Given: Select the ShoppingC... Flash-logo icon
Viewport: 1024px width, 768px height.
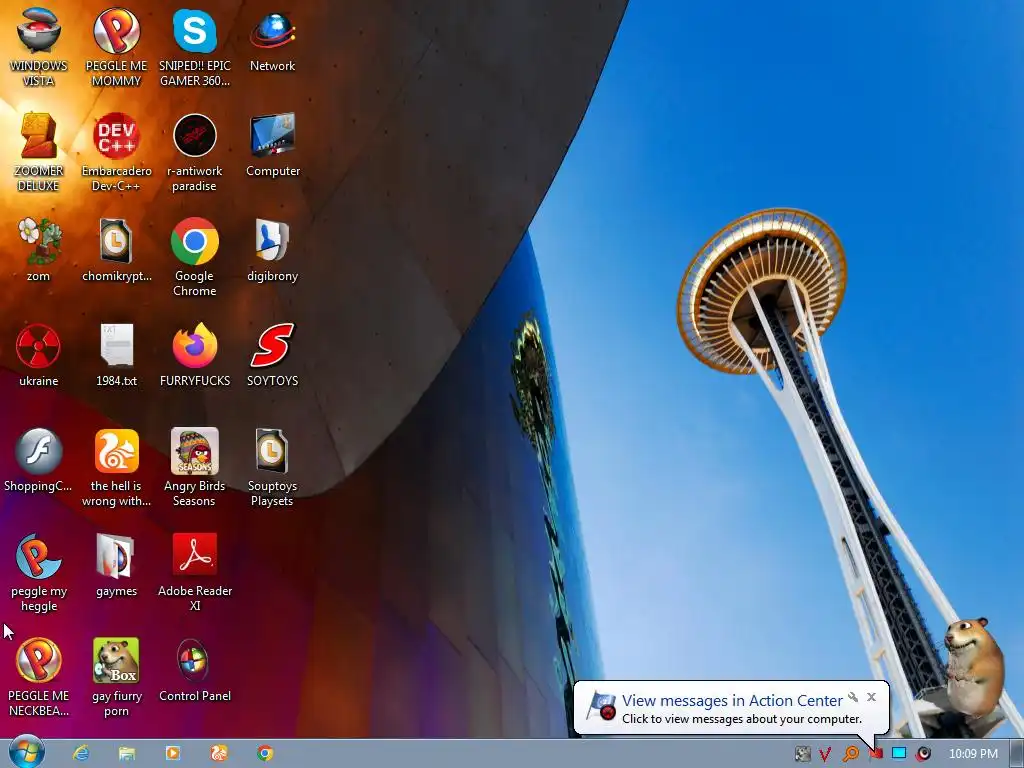Looking at the screenshot, I should (39, 460).
